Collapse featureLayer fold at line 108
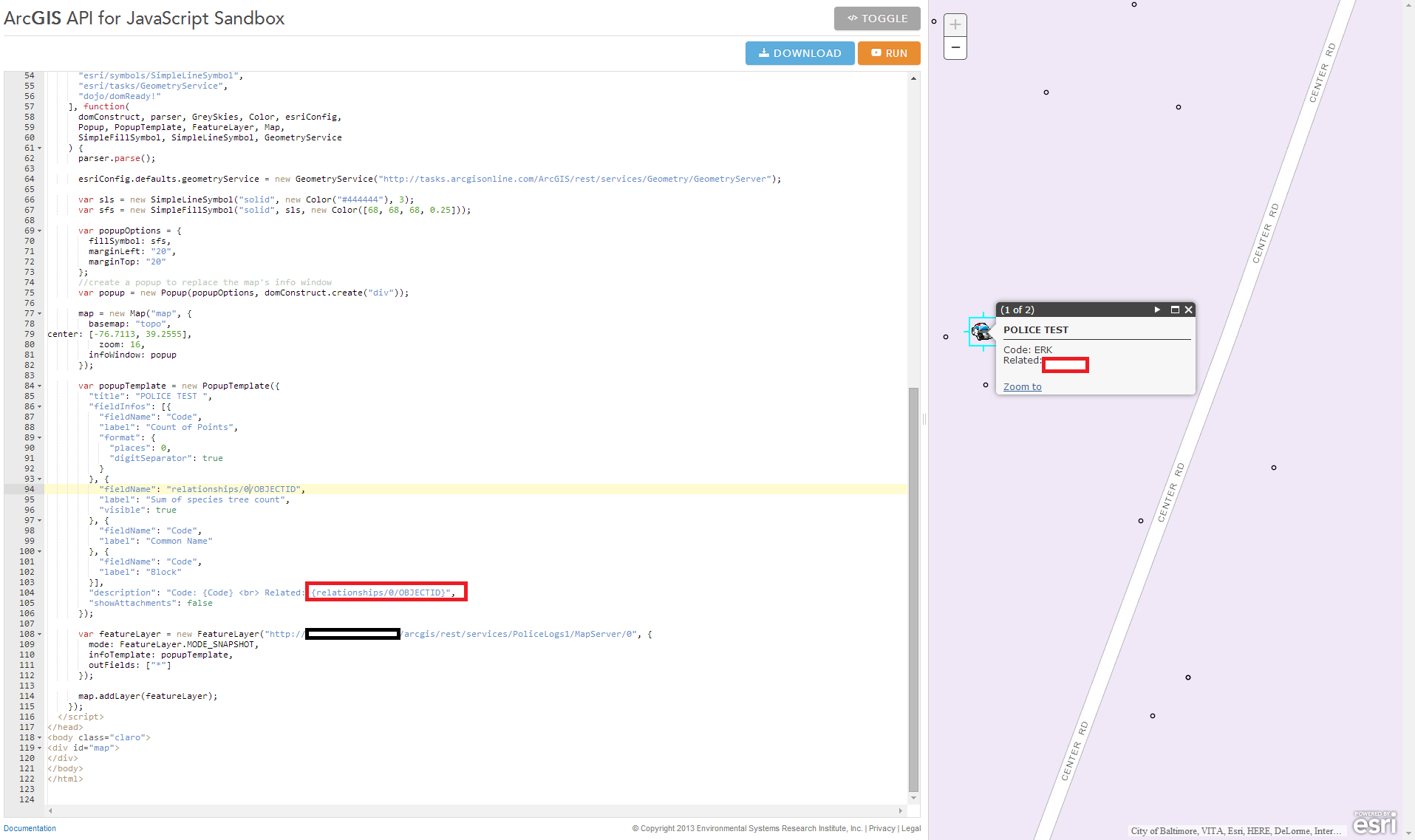The image size is (1415, 840). click(x=40, y=635)
